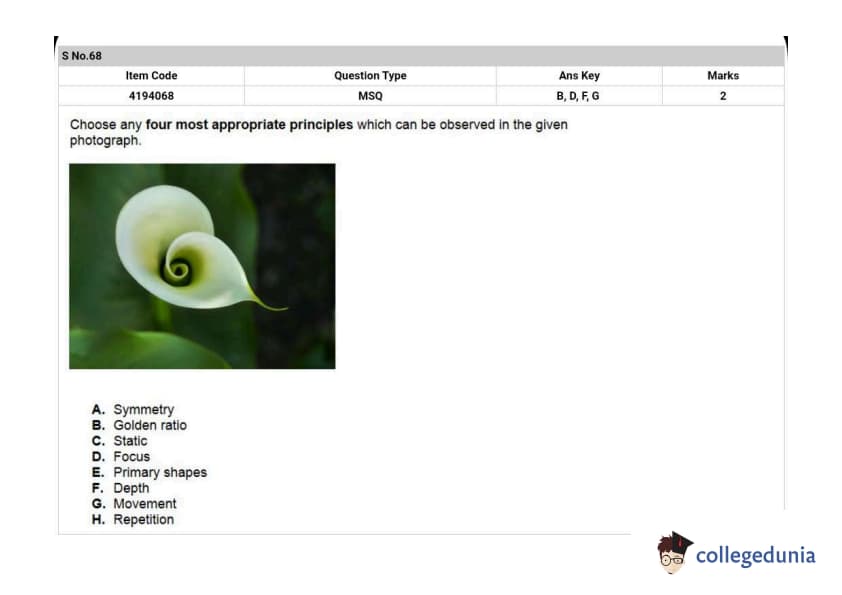The height and width of the screenshot is (595, 842).
Task: Click the Item Code column header
Action: 151,76
